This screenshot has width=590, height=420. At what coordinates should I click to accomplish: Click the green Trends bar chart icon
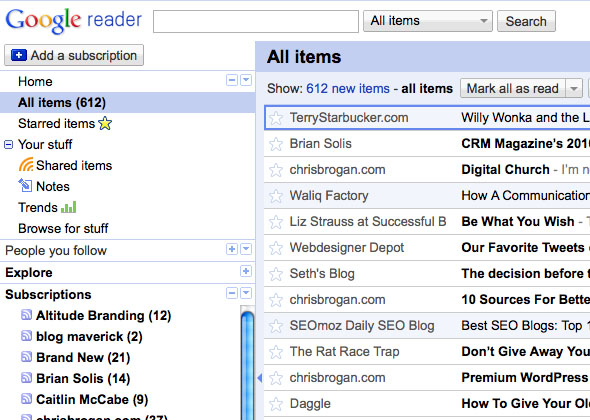(x=68, y=207)
